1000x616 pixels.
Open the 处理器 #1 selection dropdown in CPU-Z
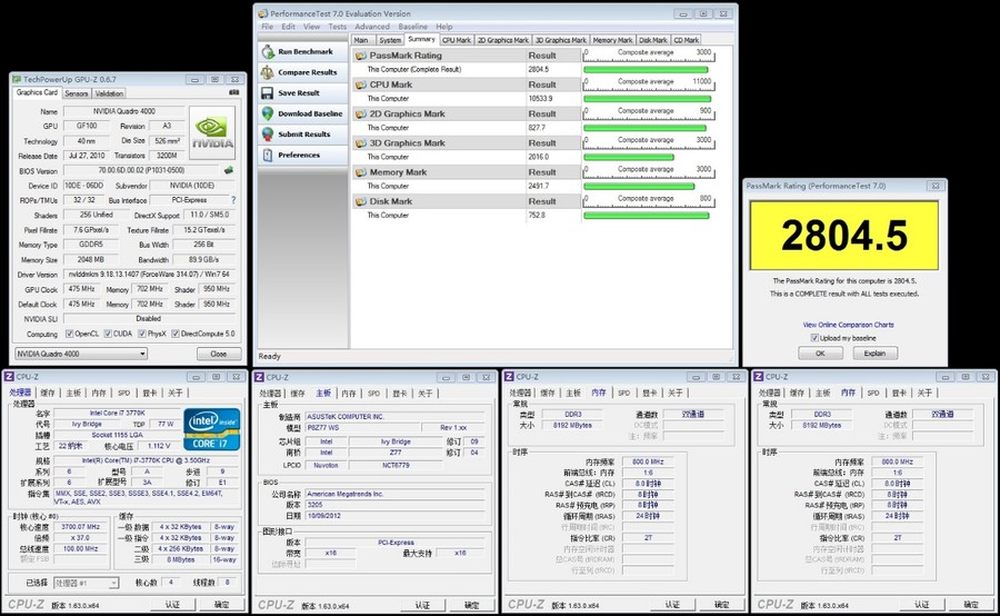click(86, 583)
